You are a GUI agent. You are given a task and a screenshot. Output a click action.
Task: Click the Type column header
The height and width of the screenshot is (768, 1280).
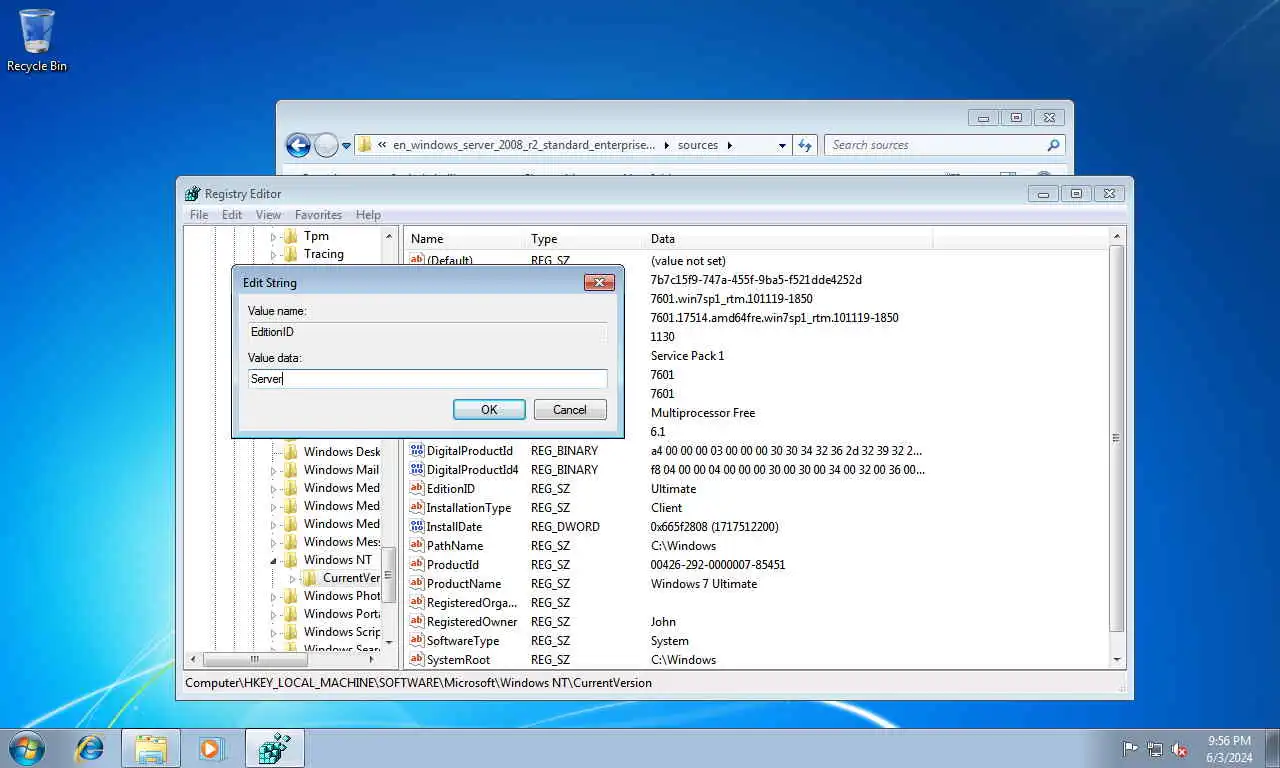[x=584, y=239]
